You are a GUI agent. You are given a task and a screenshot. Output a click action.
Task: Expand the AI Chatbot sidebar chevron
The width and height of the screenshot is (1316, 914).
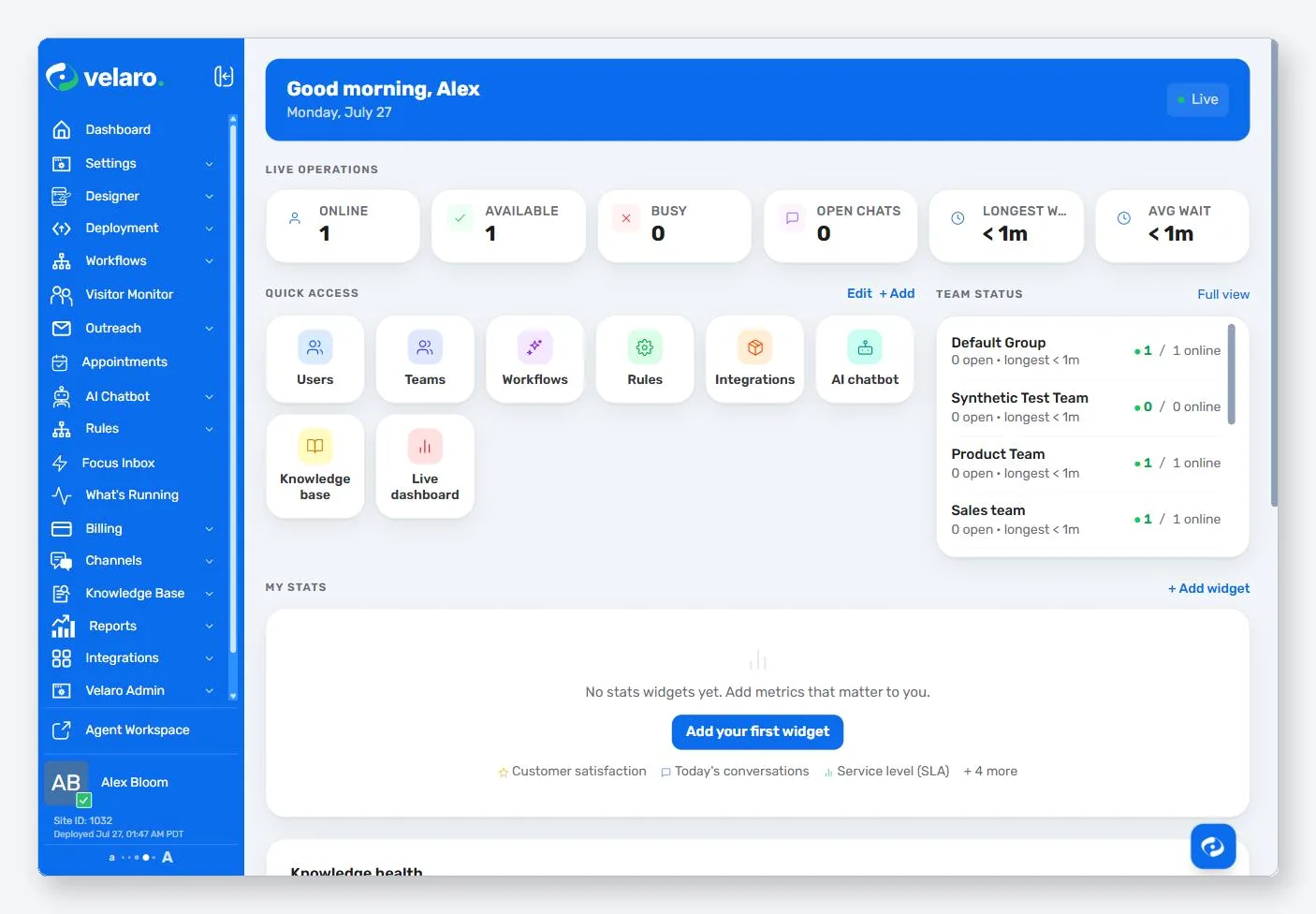[x=210, y=397]
